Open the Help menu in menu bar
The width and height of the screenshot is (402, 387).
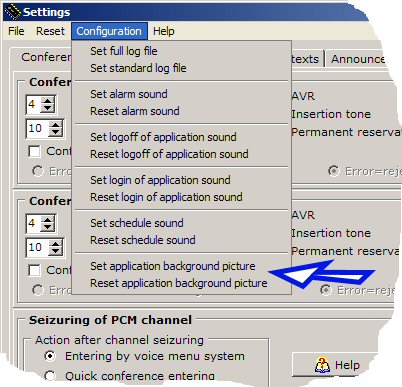(164, 31)
